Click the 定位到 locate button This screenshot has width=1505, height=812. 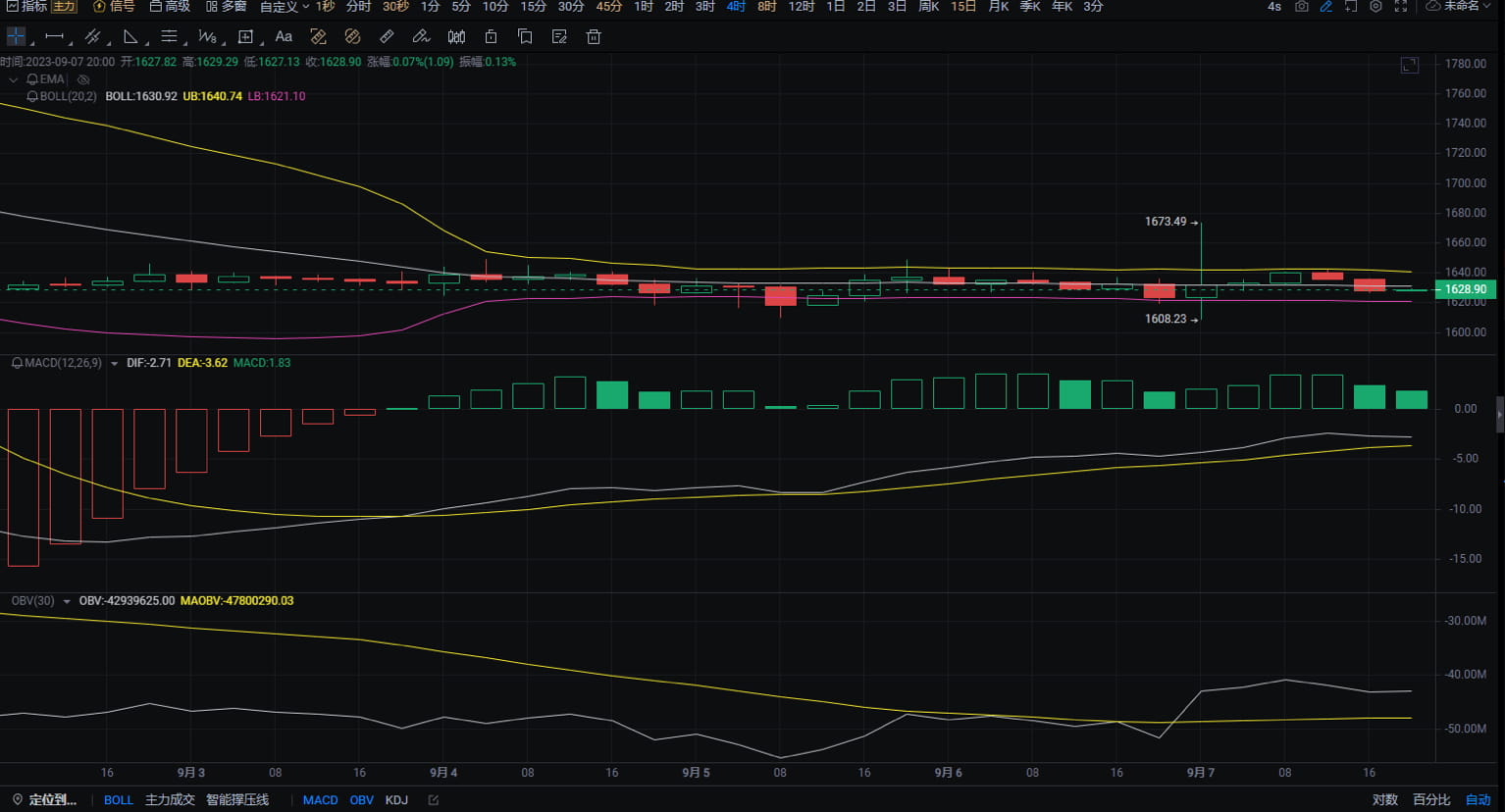44,800
